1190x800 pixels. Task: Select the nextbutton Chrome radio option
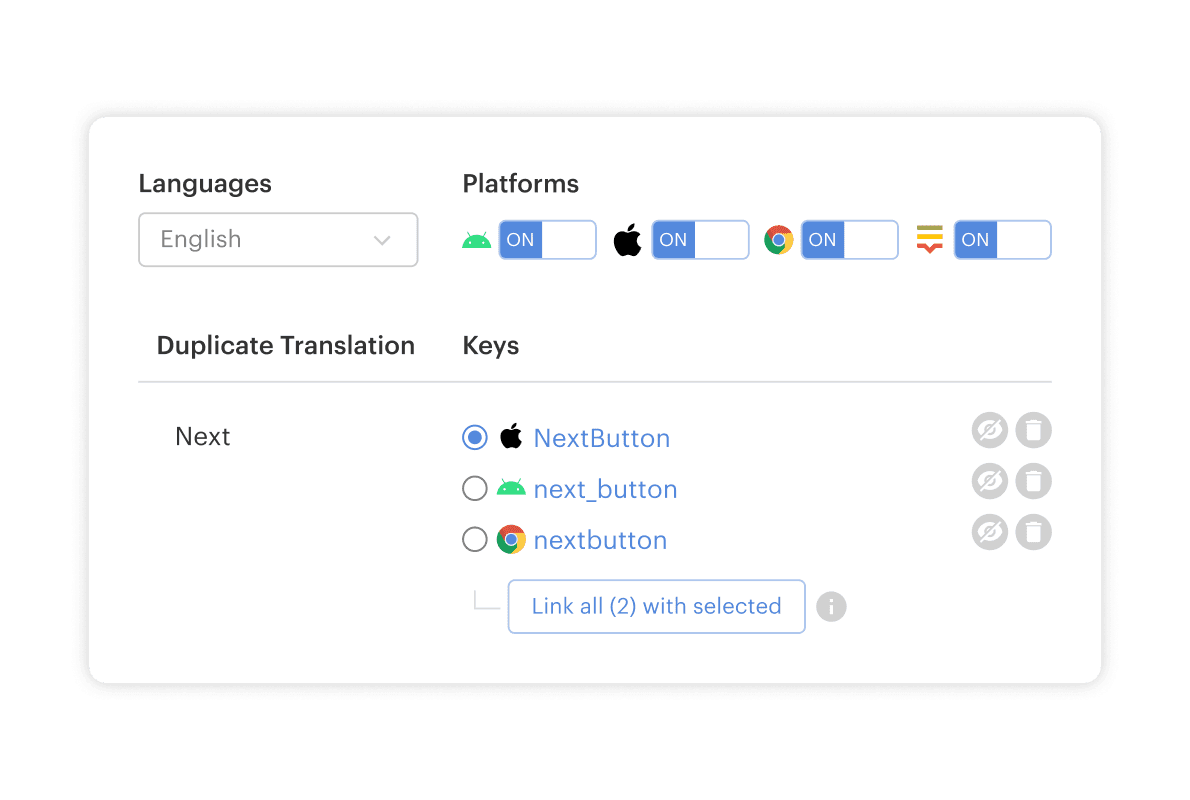click(x=474, y=540)
